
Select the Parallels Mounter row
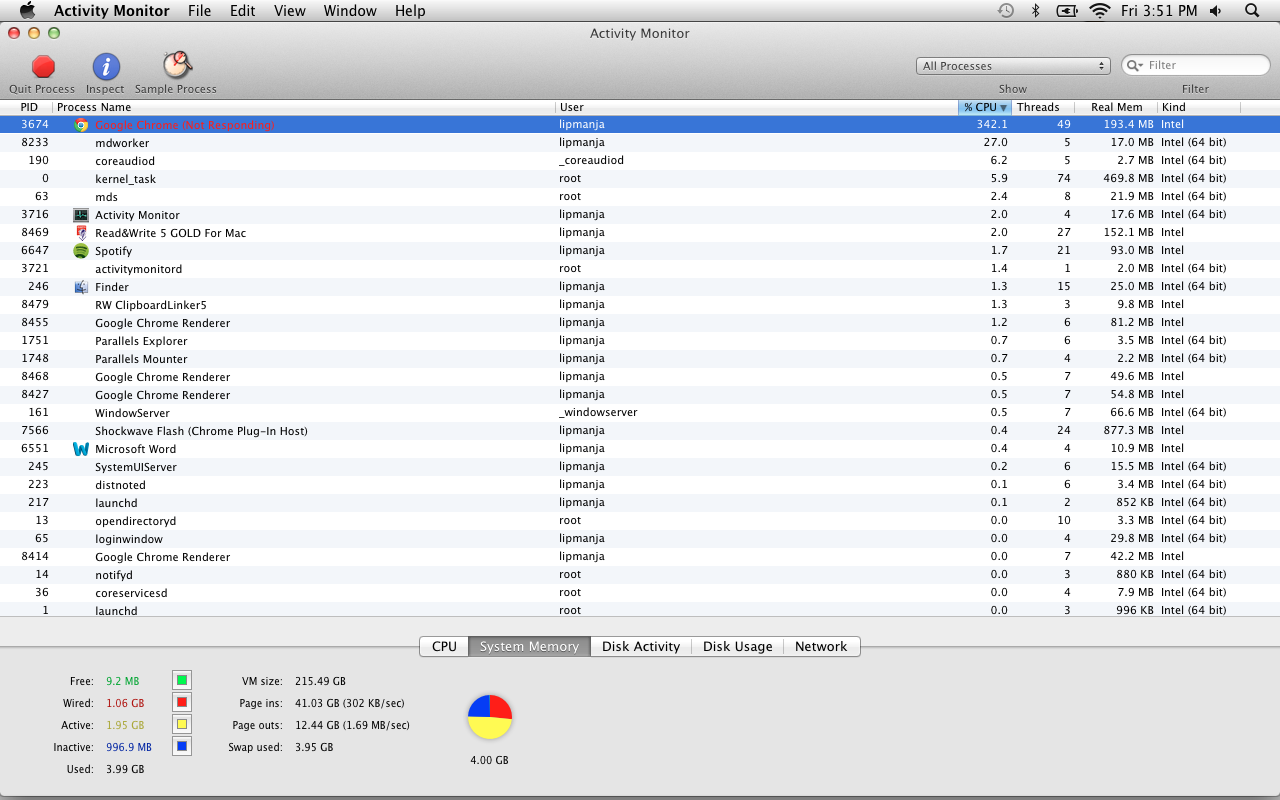pyautogui.click(x=640, y=359)
